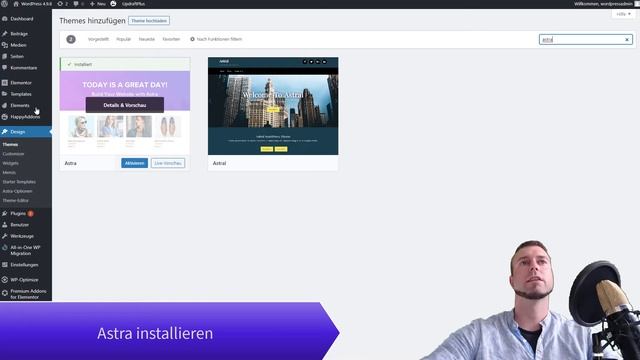Open Einstellungen settings icon in sidebar
The width and height of the screenshot is (640, 360).
(4, 265)
